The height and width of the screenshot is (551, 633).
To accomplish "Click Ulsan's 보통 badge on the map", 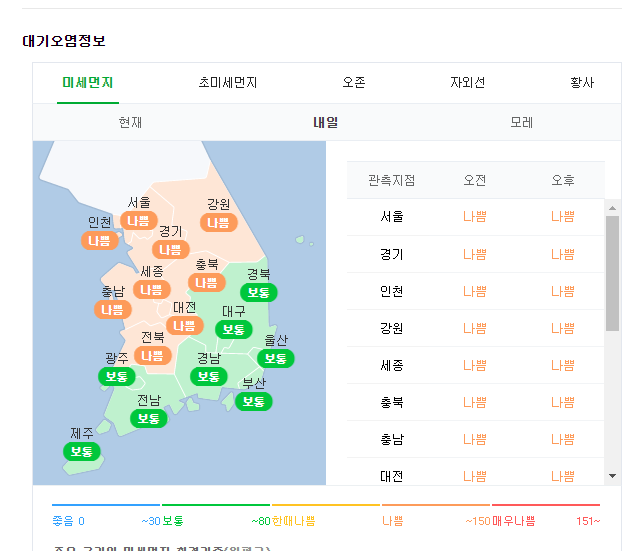I will tap(276, 358).
